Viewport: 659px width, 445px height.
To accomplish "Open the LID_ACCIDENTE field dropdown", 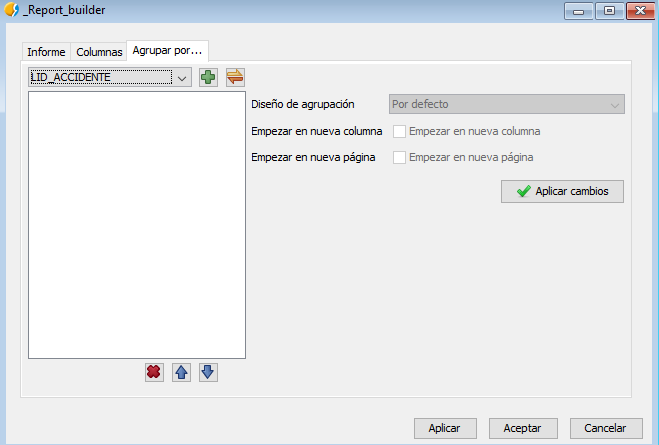I will point(110,77).
